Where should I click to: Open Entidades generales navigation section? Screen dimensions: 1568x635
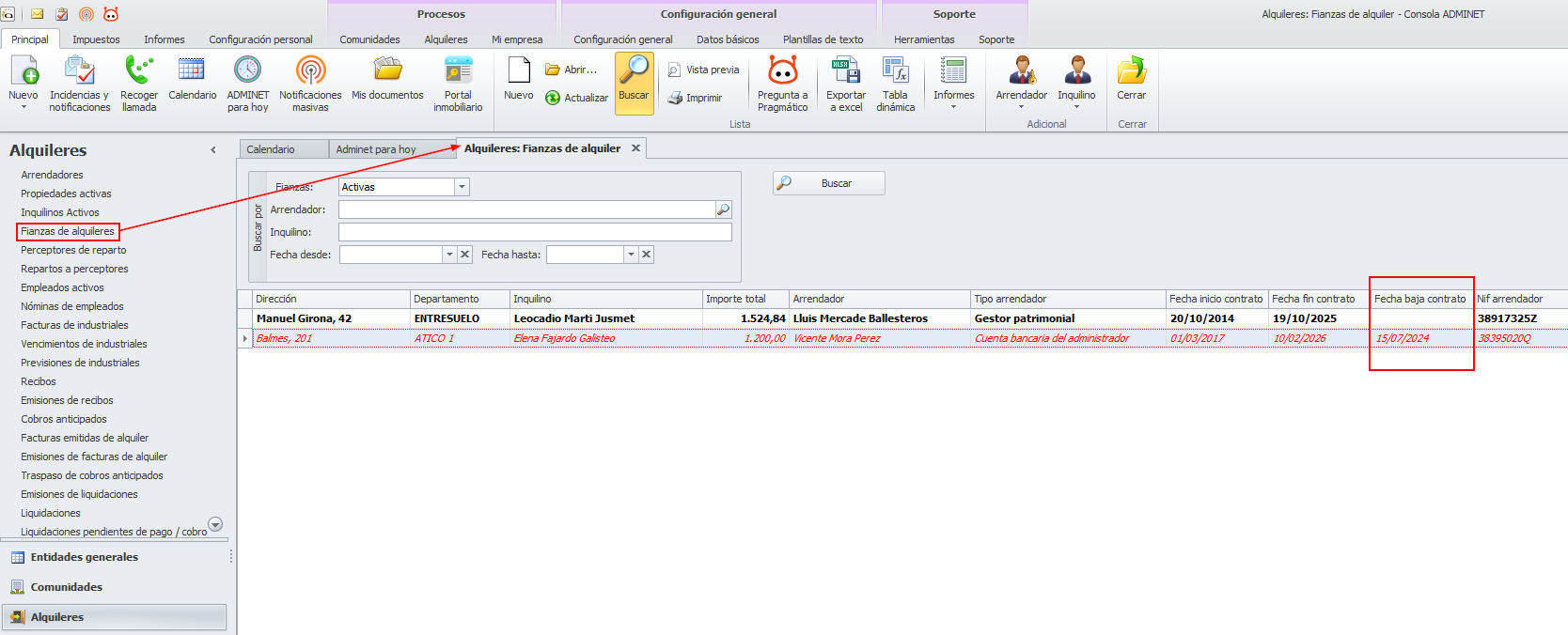coord(114,557)
